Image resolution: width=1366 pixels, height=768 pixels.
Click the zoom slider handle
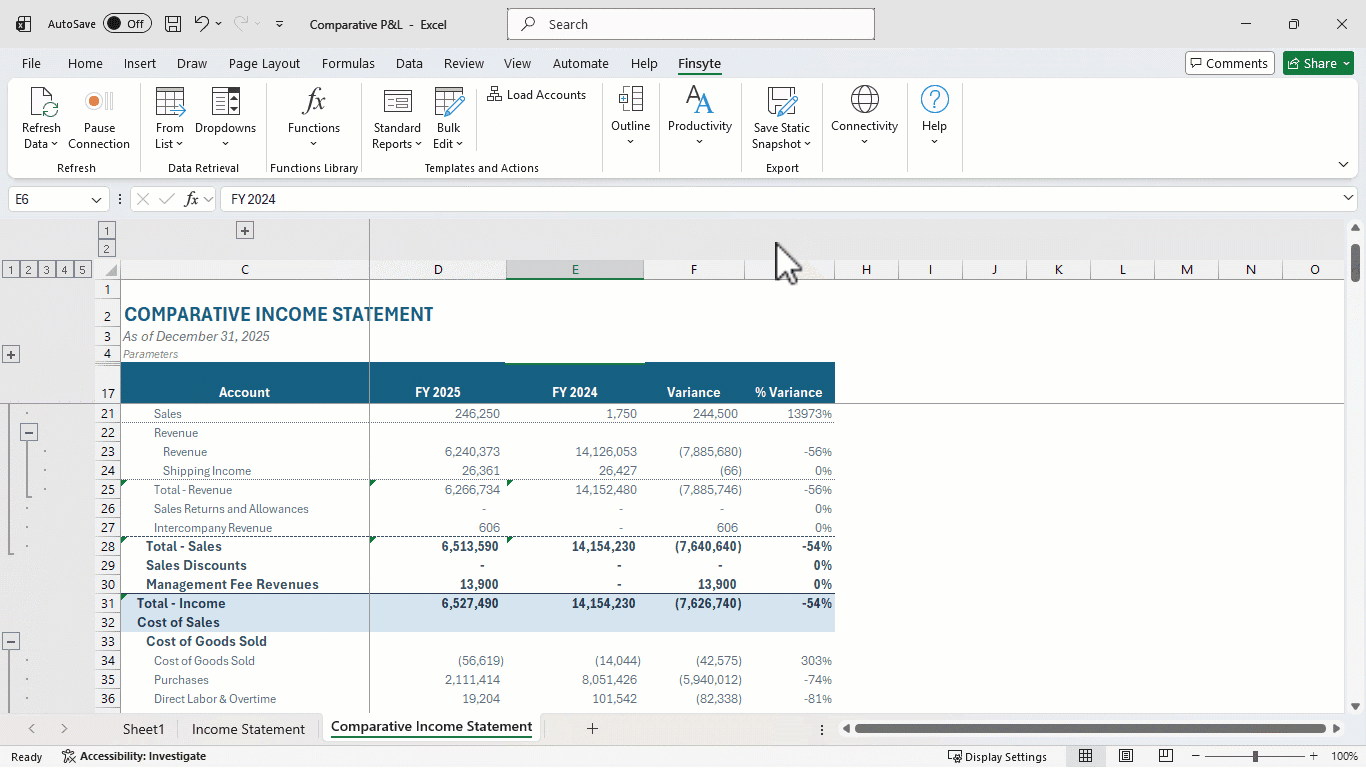[1255, 756]
